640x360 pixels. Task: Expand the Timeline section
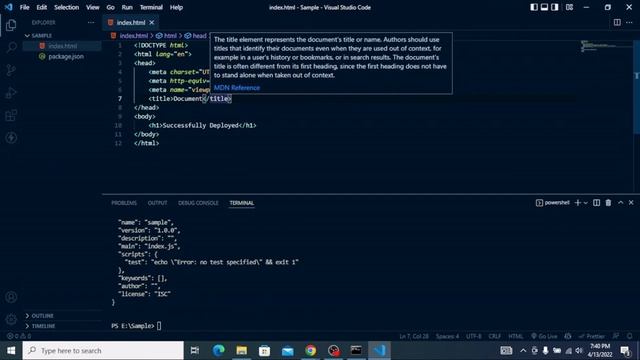(x=61, y=326)
